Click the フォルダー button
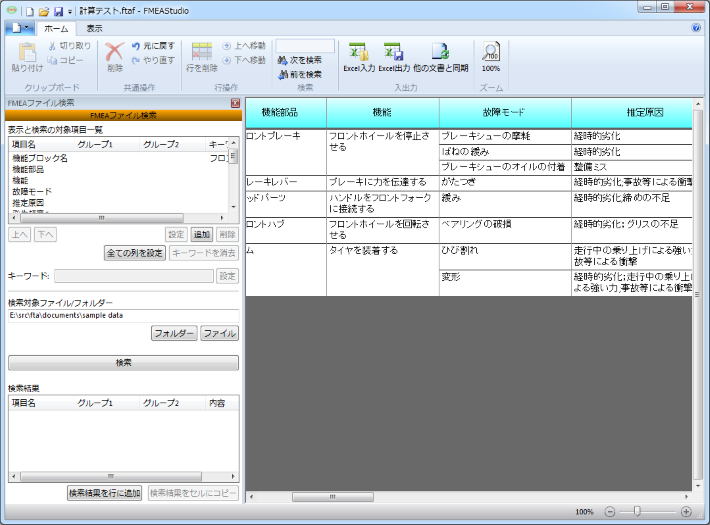 (x=174, y=333)
